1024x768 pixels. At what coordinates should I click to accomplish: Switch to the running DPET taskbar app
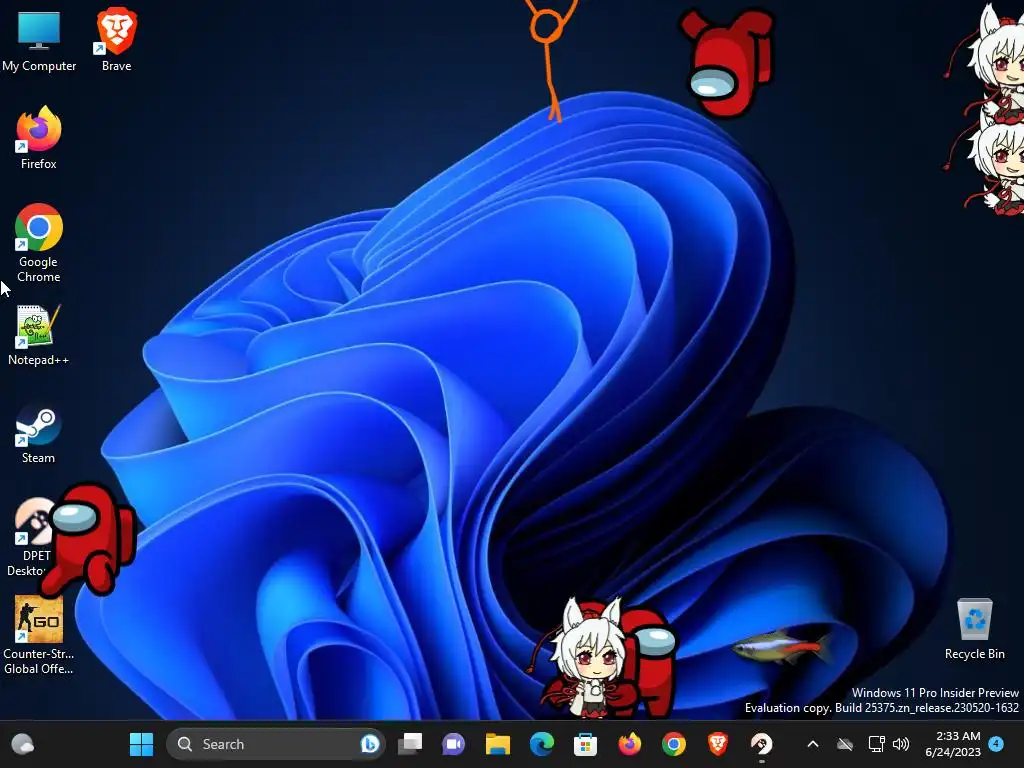[761, 744]
